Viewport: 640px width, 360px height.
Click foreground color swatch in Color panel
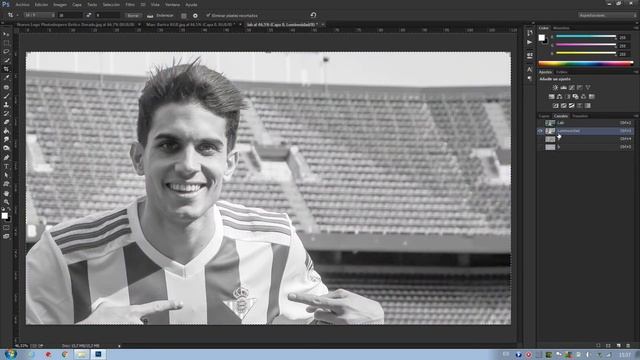(x=542, y=38)
